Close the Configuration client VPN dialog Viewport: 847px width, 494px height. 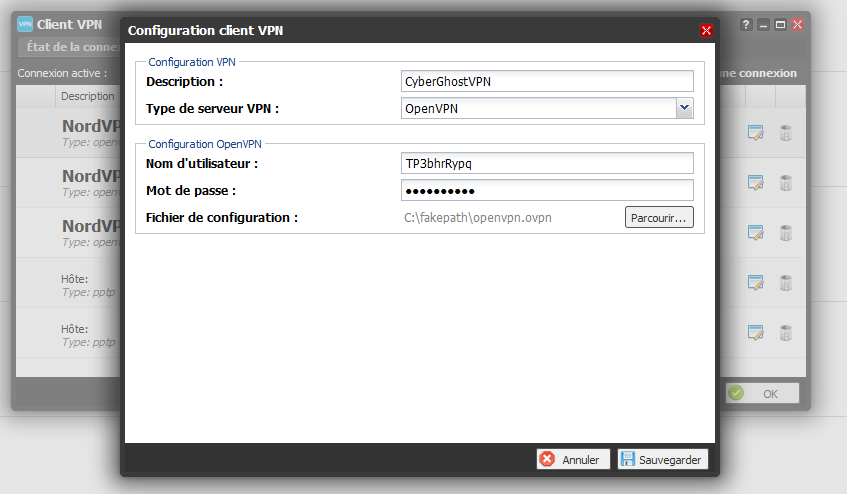pyautogui.click(x=706, y=31)
